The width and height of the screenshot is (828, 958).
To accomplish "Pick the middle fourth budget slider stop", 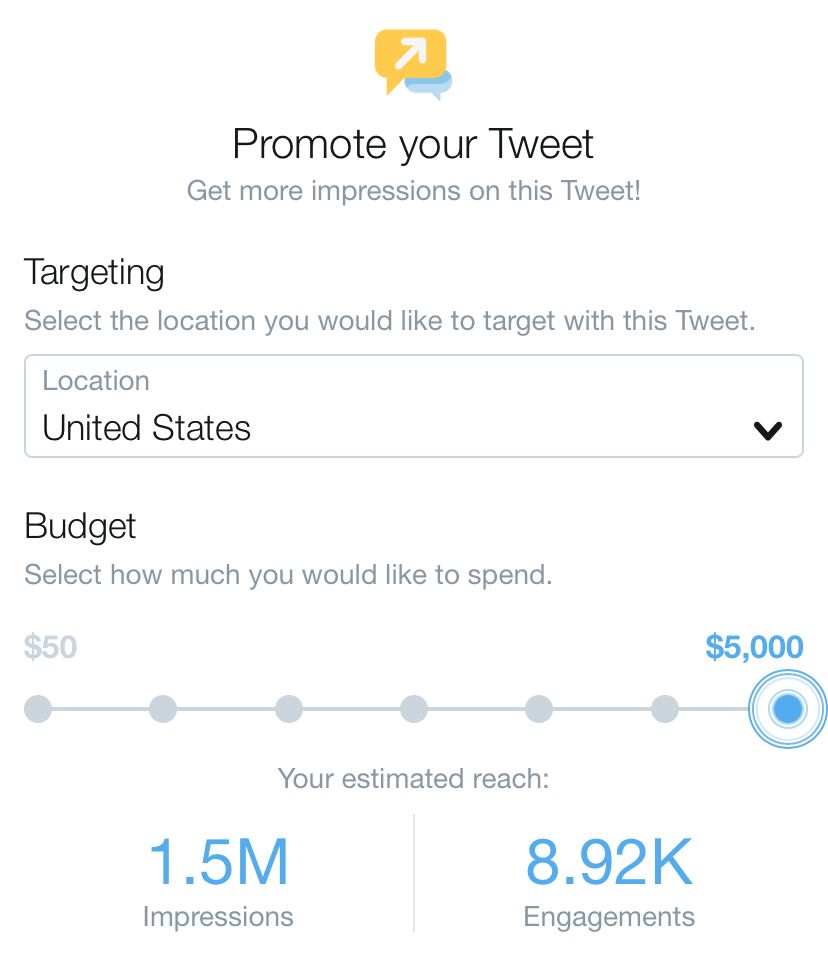I will 414,709.
